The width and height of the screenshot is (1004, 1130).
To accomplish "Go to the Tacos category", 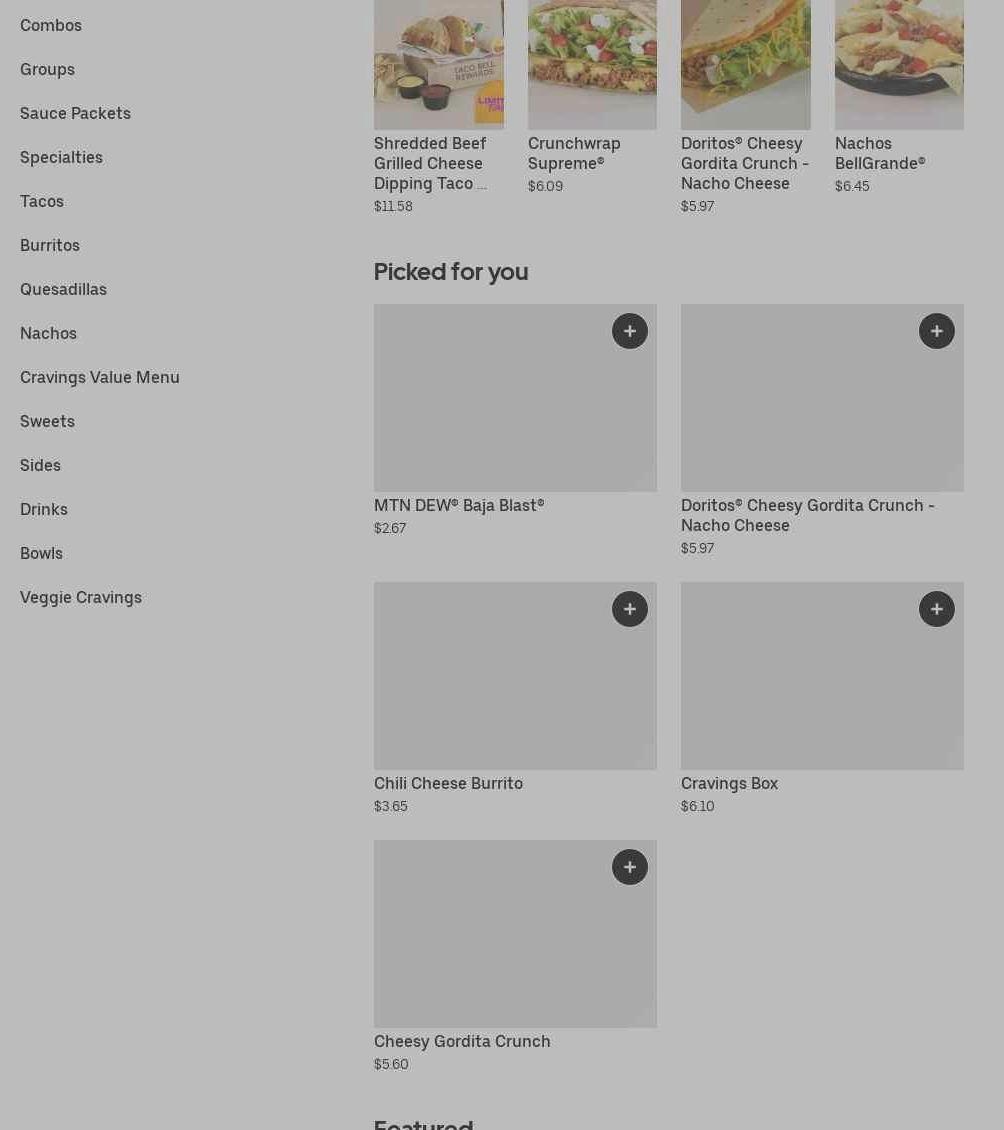I will (42, 201).
